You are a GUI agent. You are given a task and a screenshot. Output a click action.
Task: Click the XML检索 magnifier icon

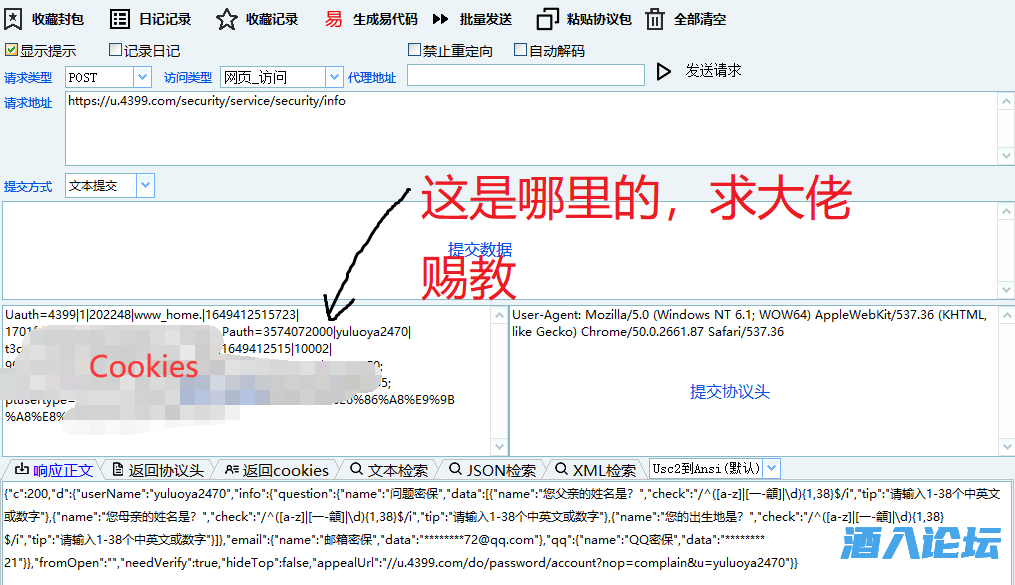561,469
